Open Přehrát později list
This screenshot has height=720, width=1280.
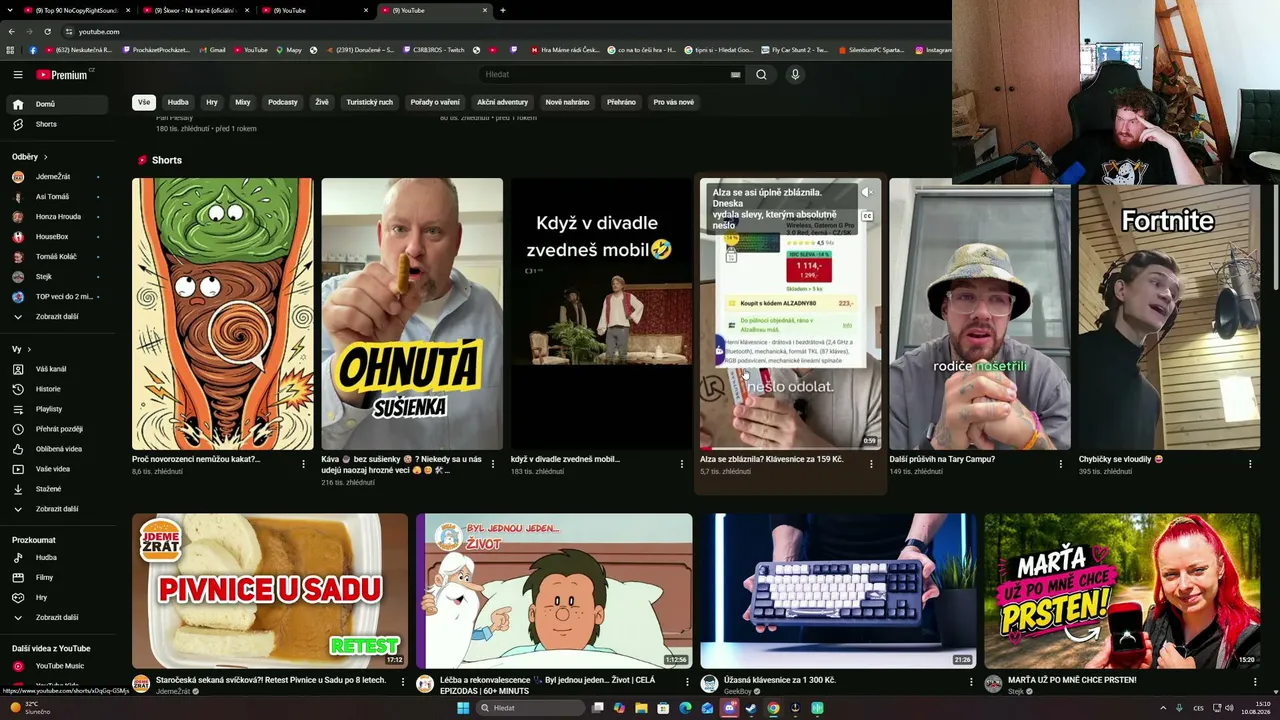point(56,429)
